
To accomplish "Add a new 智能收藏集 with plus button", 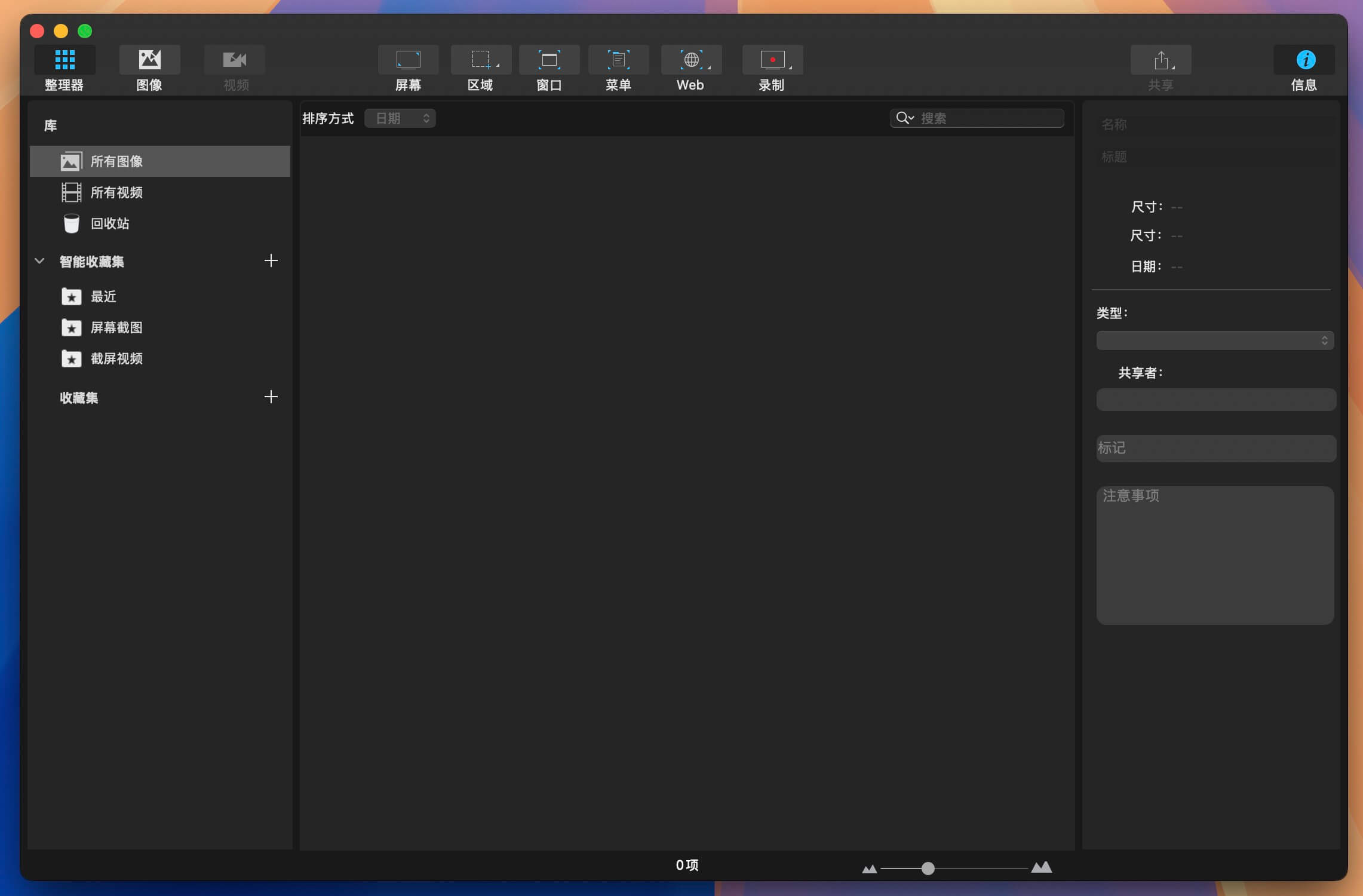I will click(x=271, y=261).
